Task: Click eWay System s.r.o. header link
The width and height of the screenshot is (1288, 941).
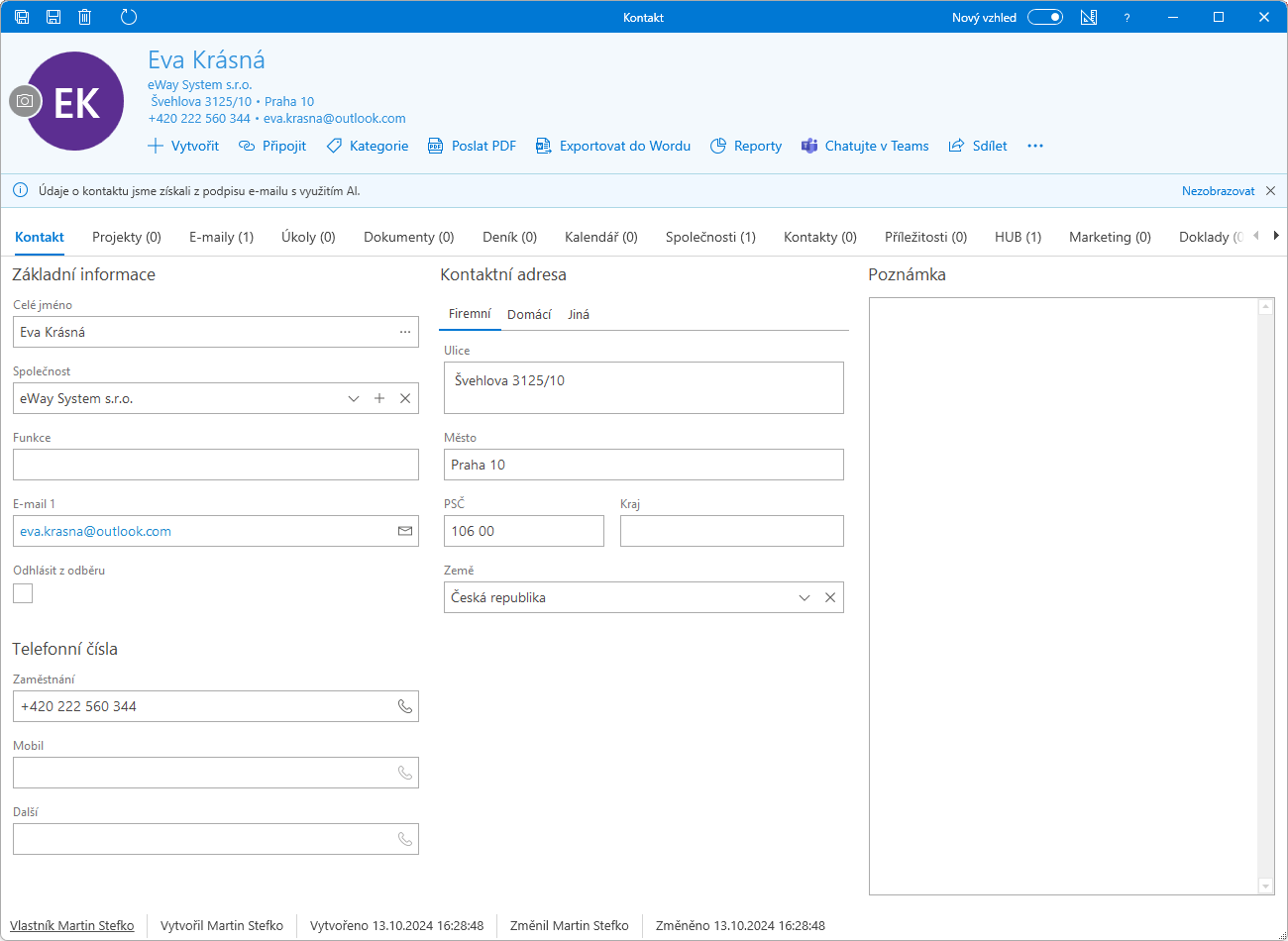Action: [x=200, y=84]
